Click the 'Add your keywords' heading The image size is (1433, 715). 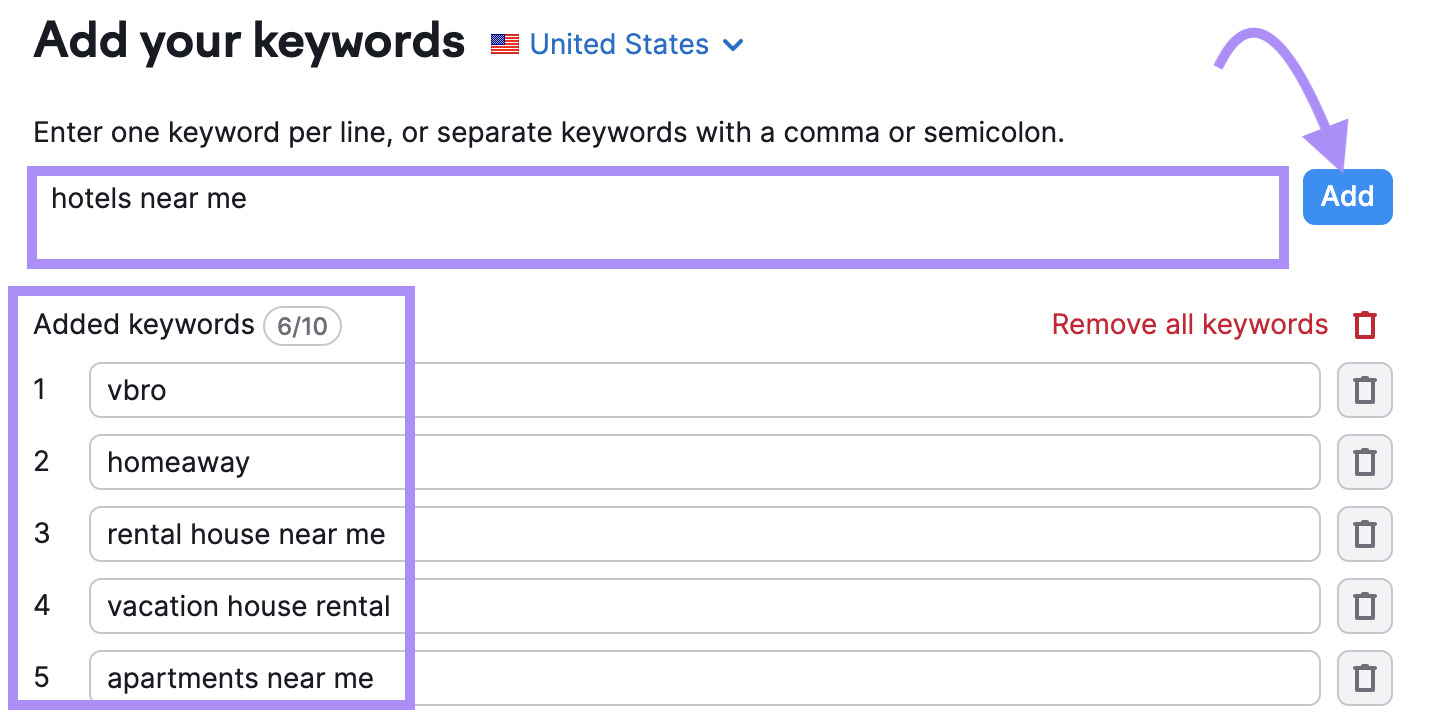tap(249, 42)
